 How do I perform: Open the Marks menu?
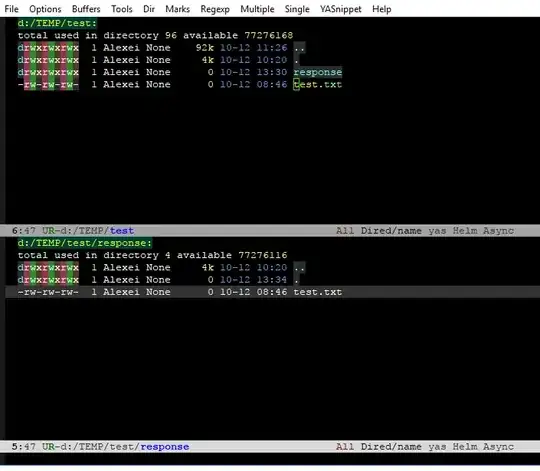pyautogui.click(x=177, y=9)
